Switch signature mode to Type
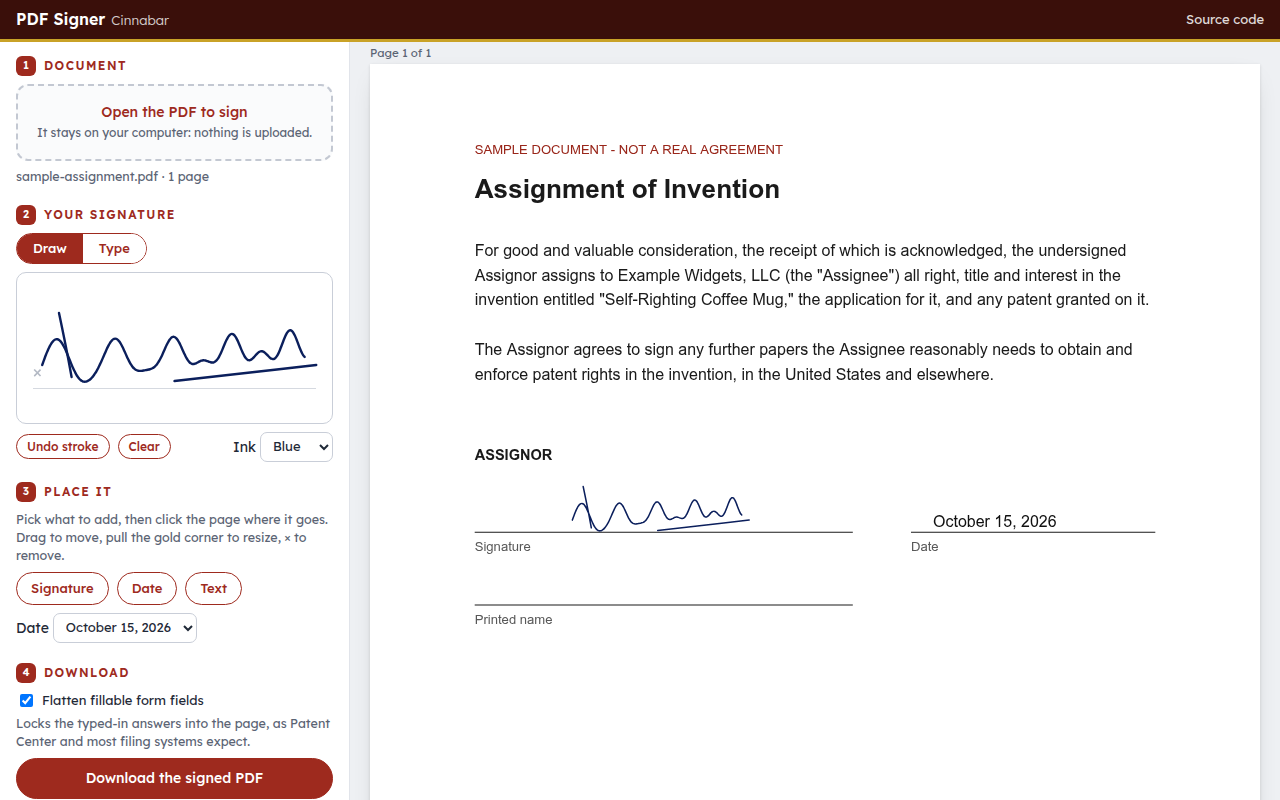Viewport: 1280px width, 800px height. [x=114, y=249]
